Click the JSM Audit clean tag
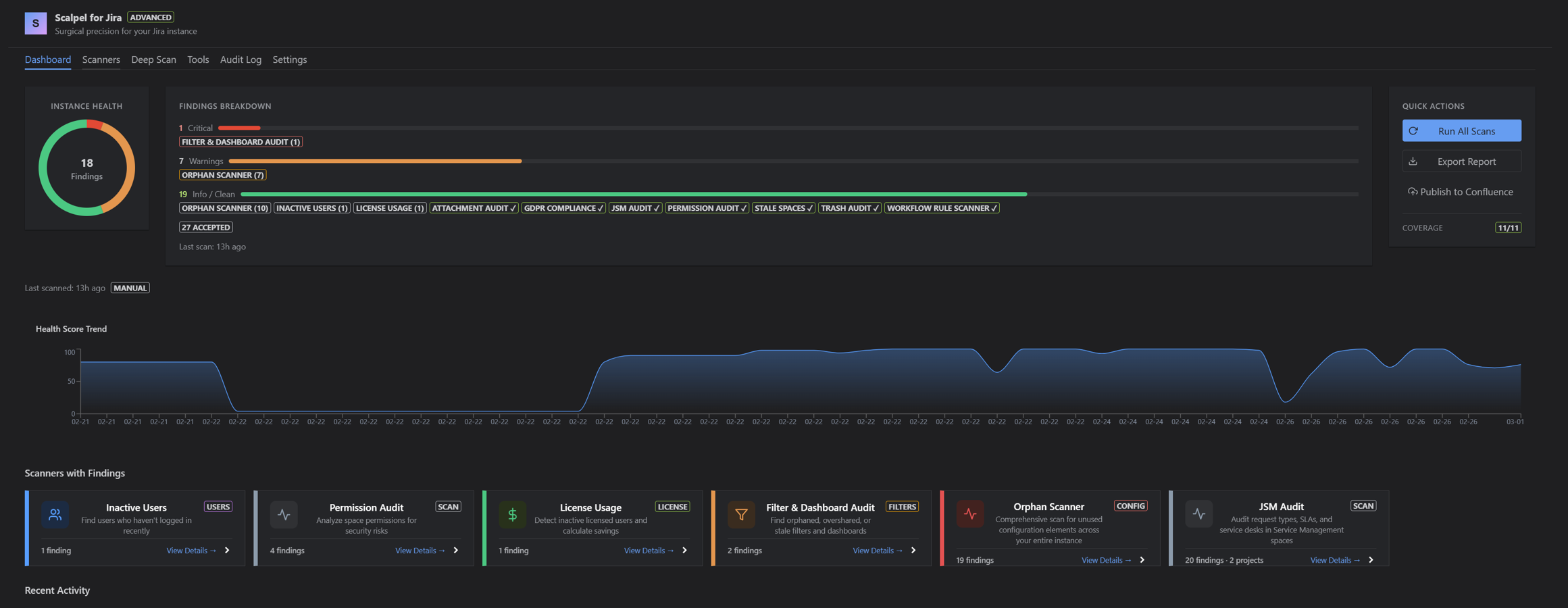The image size is (1568, 608). pos(636,208)
